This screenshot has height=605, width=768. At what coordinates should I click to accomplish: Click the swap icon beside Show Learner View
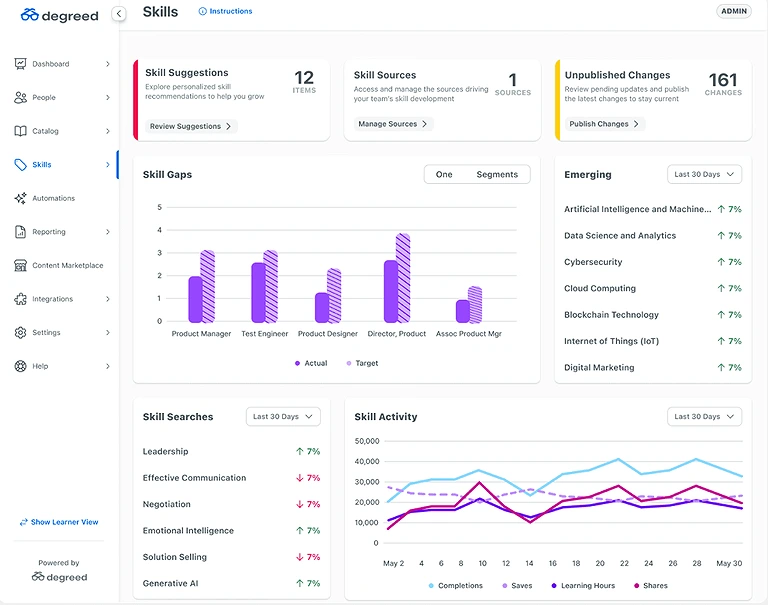coord(23,522)
